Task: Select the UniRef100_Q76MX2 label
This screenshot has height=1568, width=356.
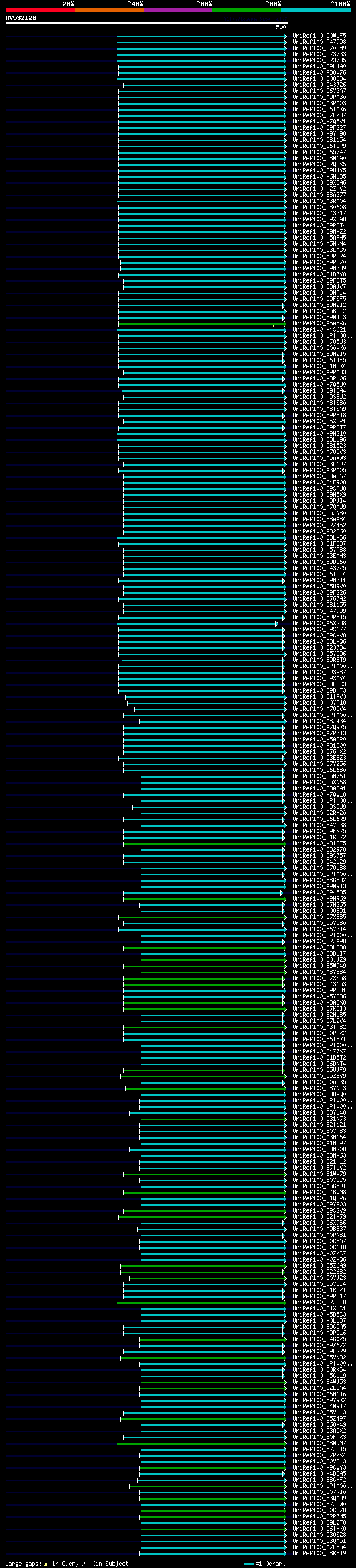Action: coord(319,752)
